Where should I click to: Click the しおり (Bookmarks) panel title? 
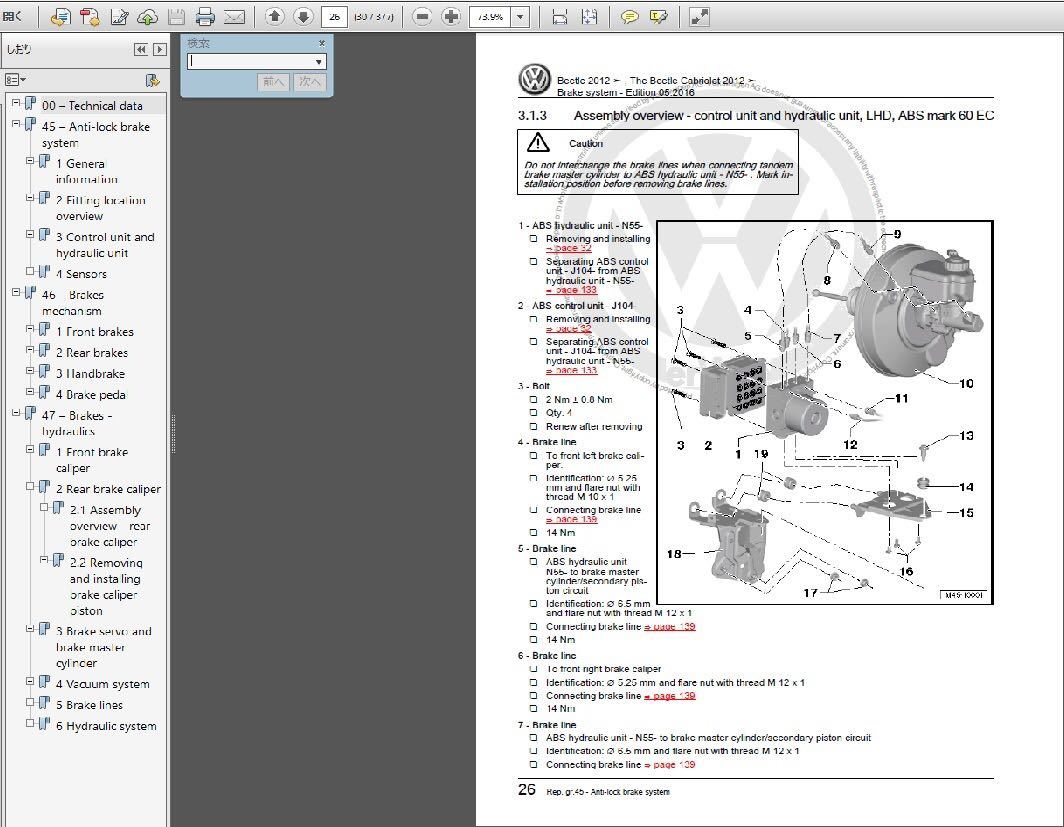(x=19, y=49)
